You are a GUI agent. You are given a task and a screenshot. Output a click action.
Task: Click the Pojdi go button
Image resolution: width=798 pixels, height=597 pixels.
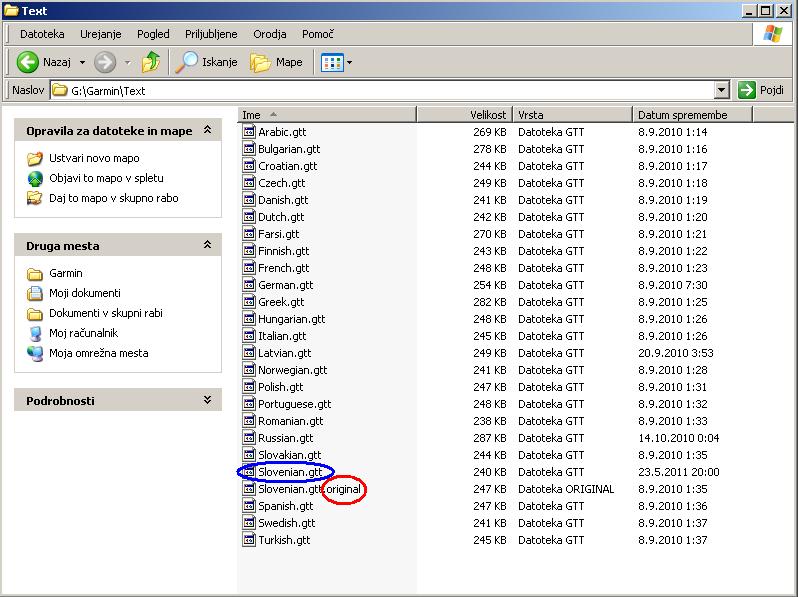761,91
